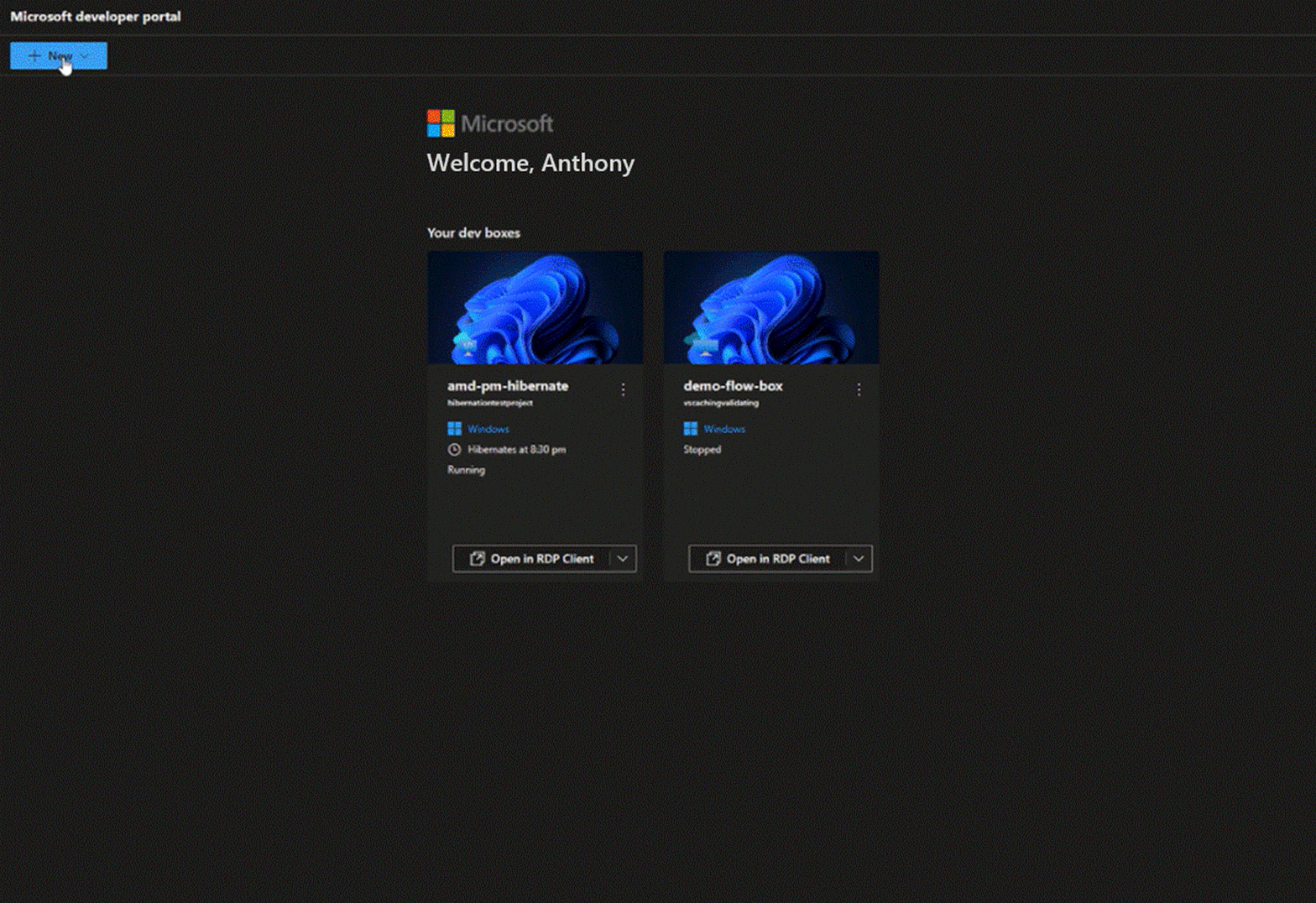This screenshot has height=903, width=1316.
Task: Click the Windows logo icon on demo-flow-box
Action: (x=690, y=429)
